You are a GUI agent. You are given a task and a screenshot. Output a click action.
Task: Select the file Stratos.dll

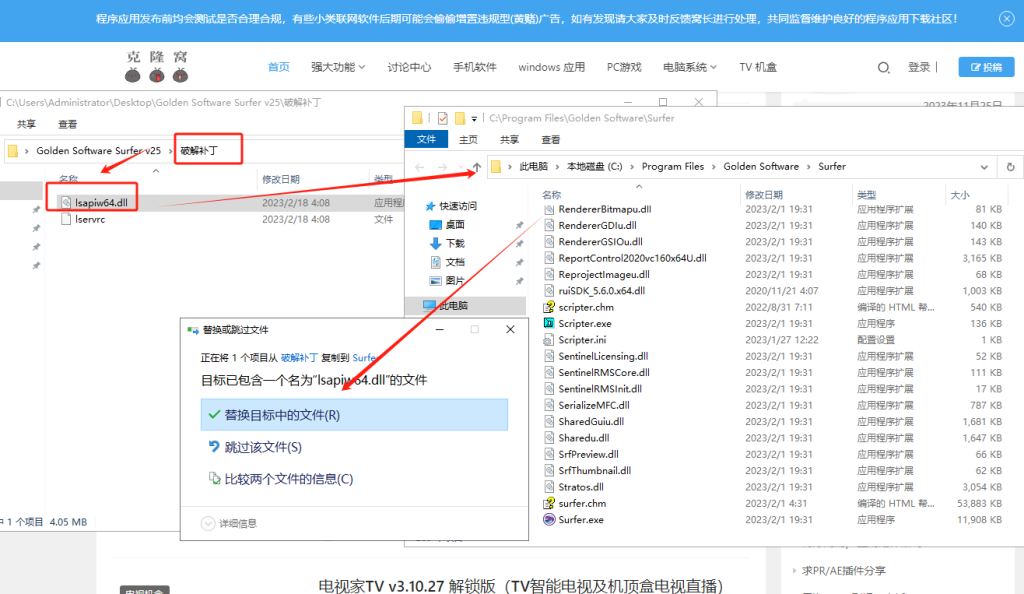[x=581, y=487]
